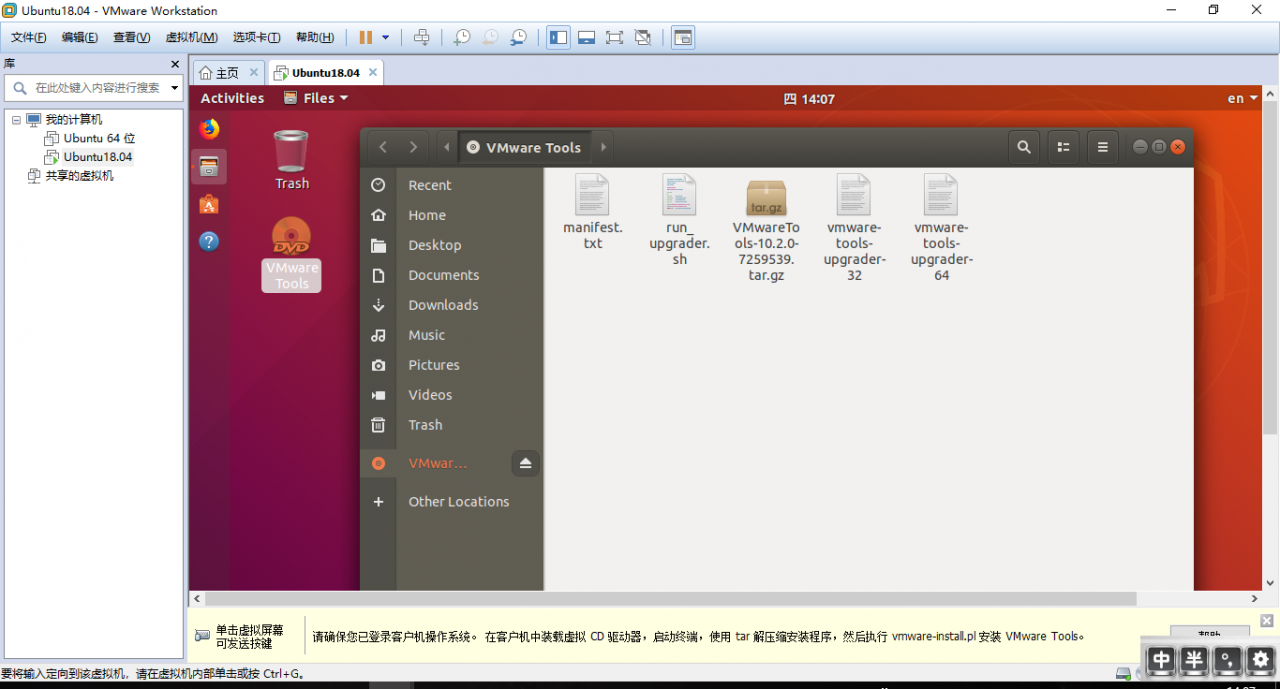Open the snapshot manager toolbar icon
Image resolution: width=1280 pixels, height=689 pixels.
pos(518,38)
